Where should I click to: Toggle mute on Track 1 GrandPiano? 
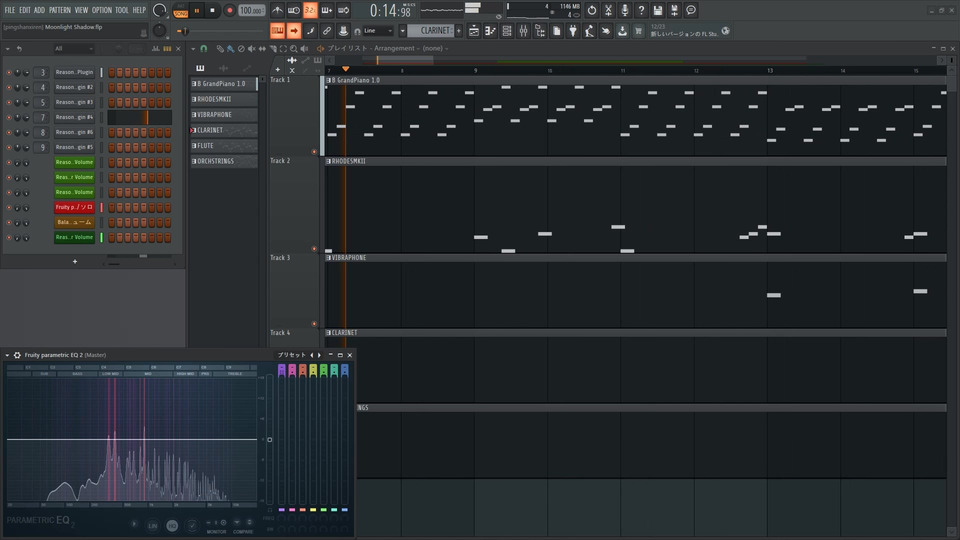click(314, 152)
